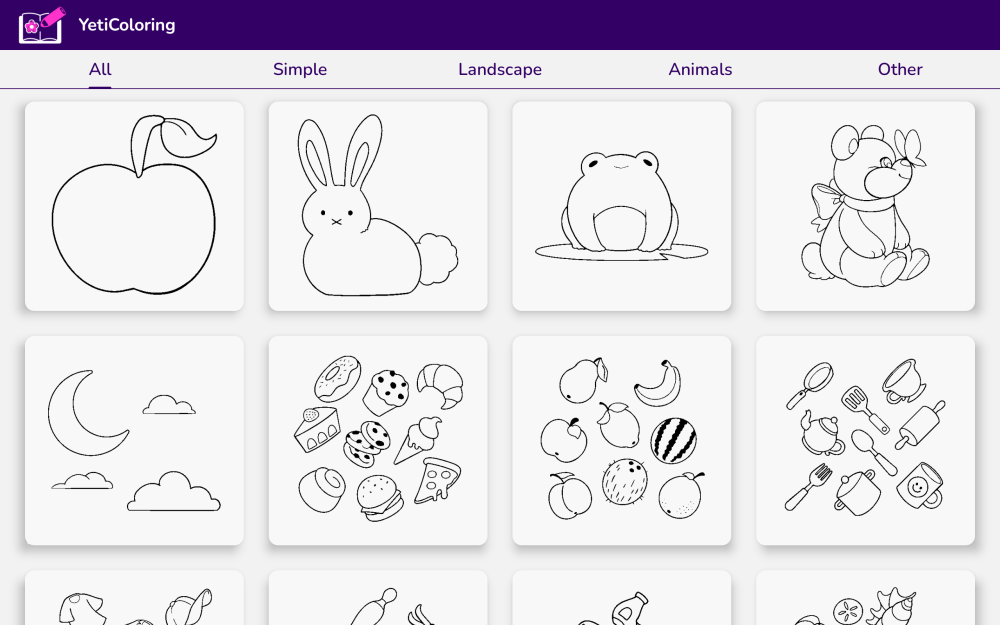Open the desserts and fast food page
1000x625 pixels.
378,441
